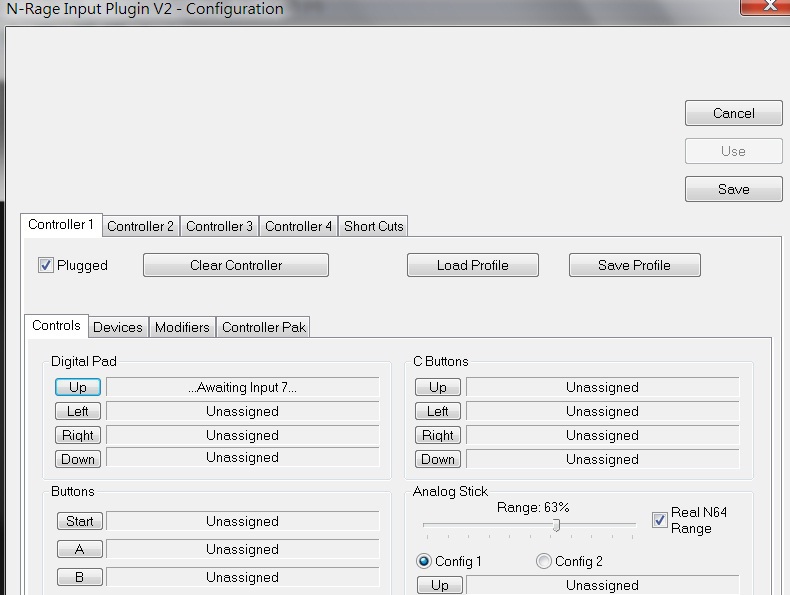This screenshot has height=595, width=790.
Task: Assign C Buttons Left mapping
Action: pyautogui.click(x=438, y=411)
